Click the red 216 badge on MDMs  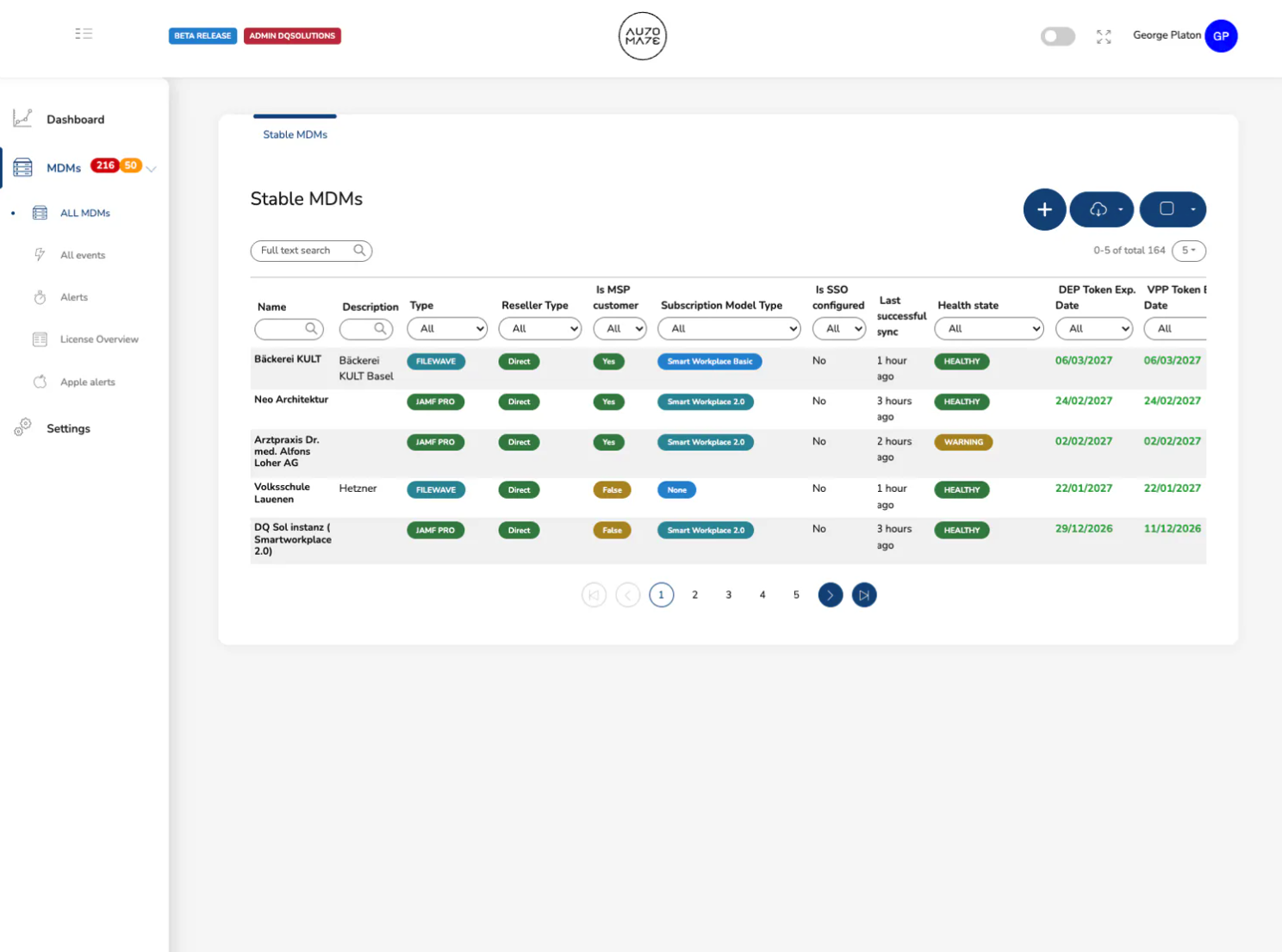[x=105, y=165]
